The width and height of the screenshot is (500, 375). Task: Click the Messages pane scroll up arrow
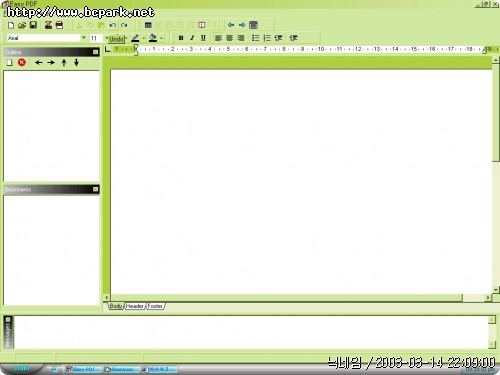[x=492, y=320]
